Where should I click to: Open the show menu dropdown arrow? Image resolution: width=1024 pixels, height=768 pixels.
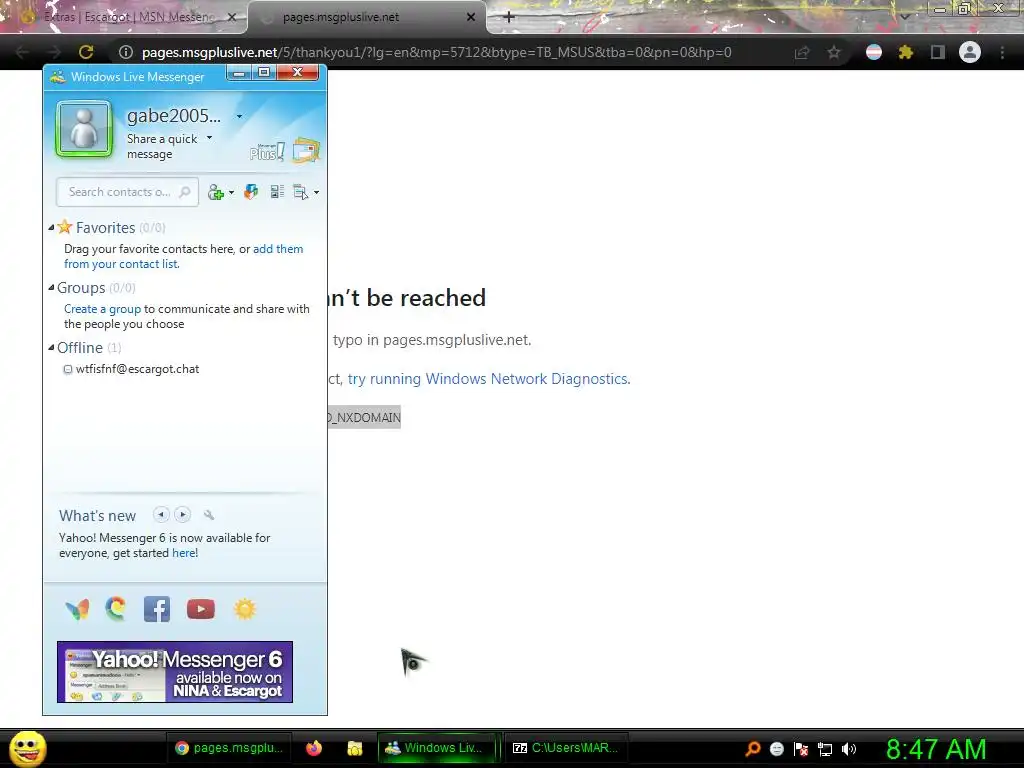click(317, 193)
